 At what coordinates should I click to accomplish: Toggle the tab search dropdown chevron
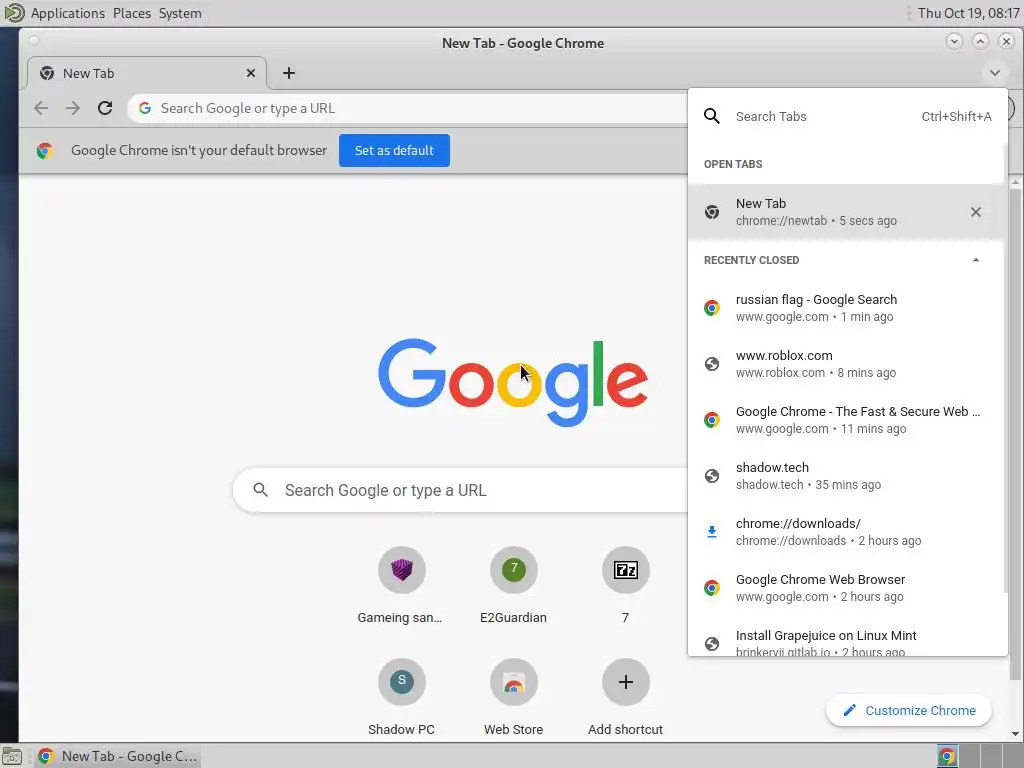click(x=995, y=73)
